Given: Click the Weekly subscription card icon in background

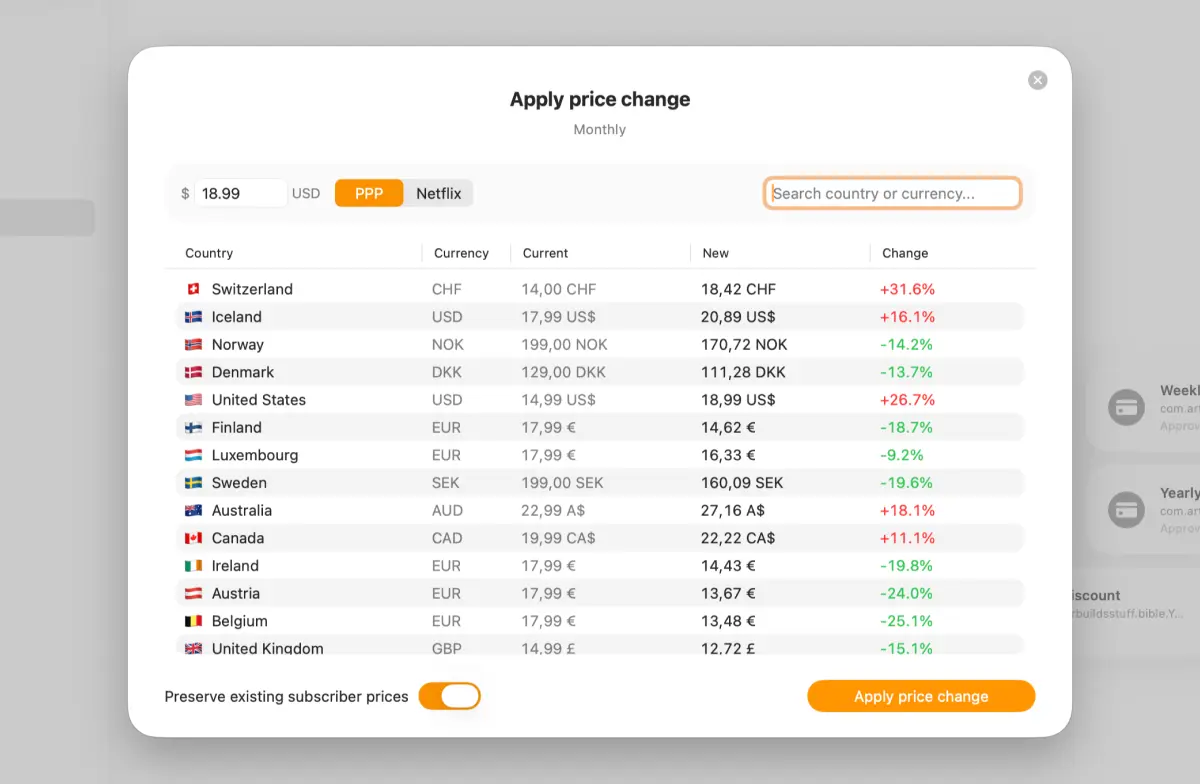Looking at the screenshot, I should tap(1126, 408).
